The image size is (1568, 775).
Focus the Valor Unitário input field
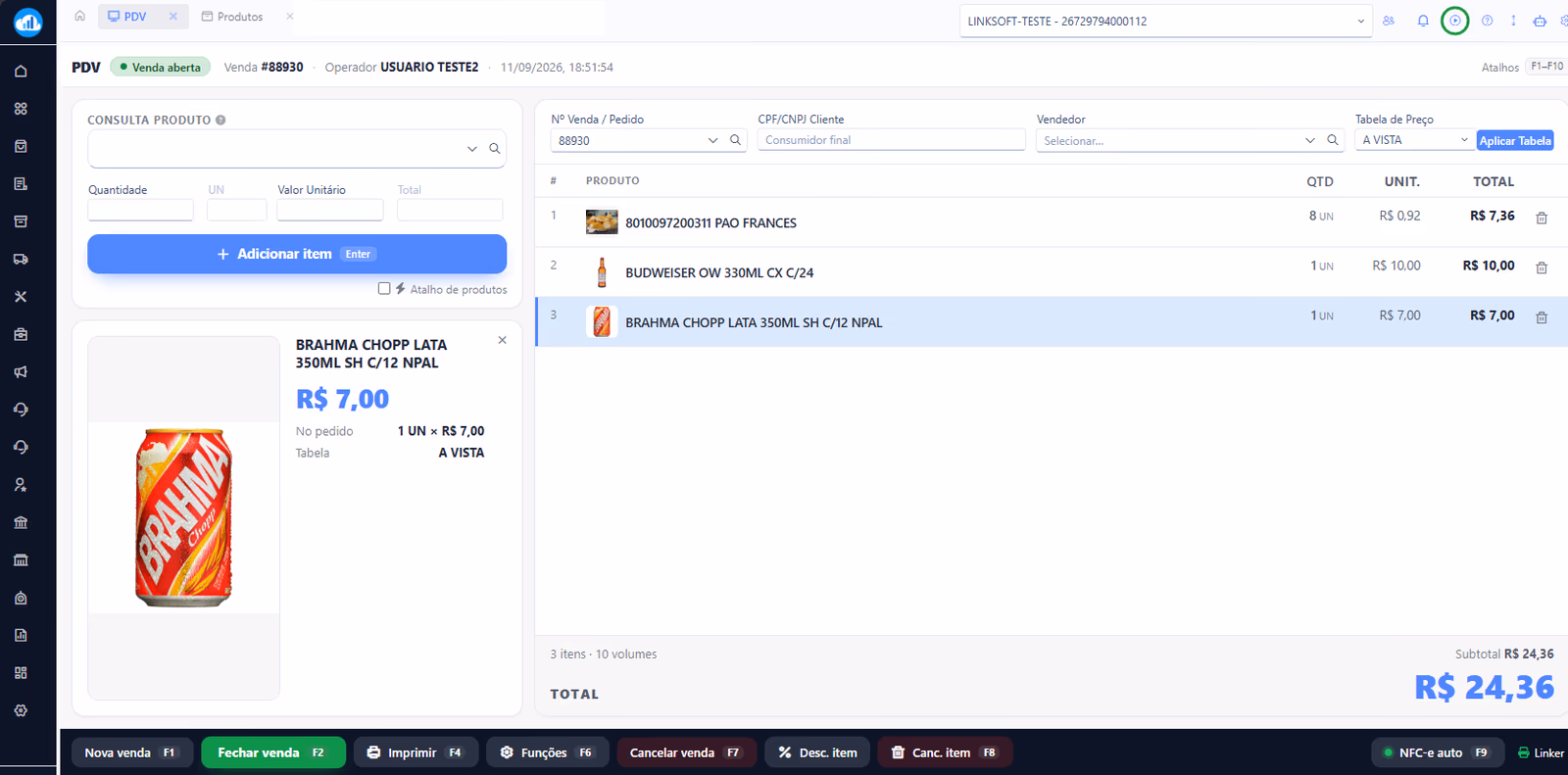330,210
